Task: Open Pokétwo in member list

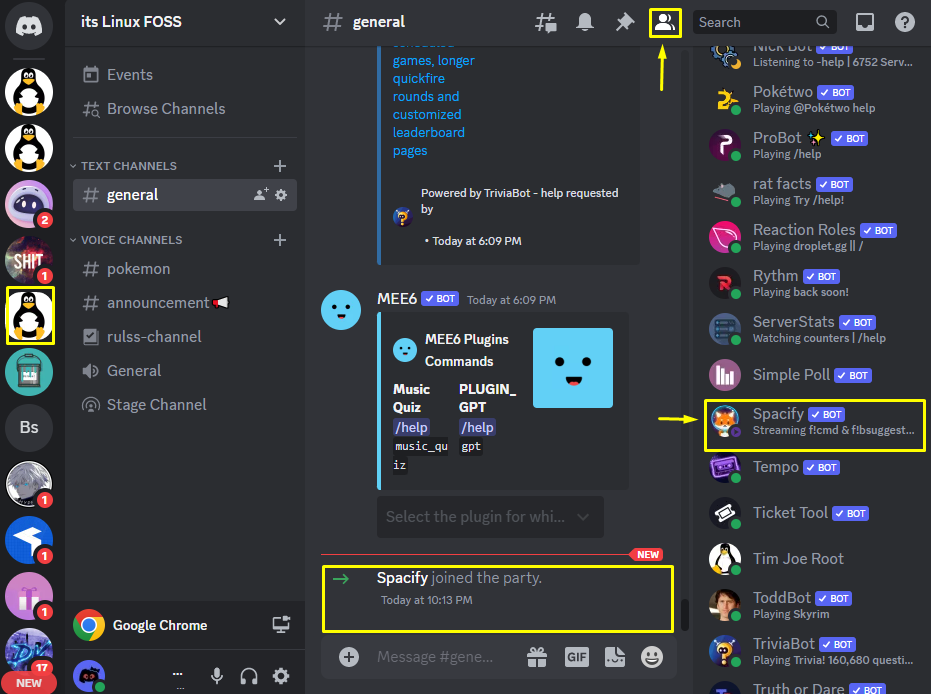Action: point(812,99)
